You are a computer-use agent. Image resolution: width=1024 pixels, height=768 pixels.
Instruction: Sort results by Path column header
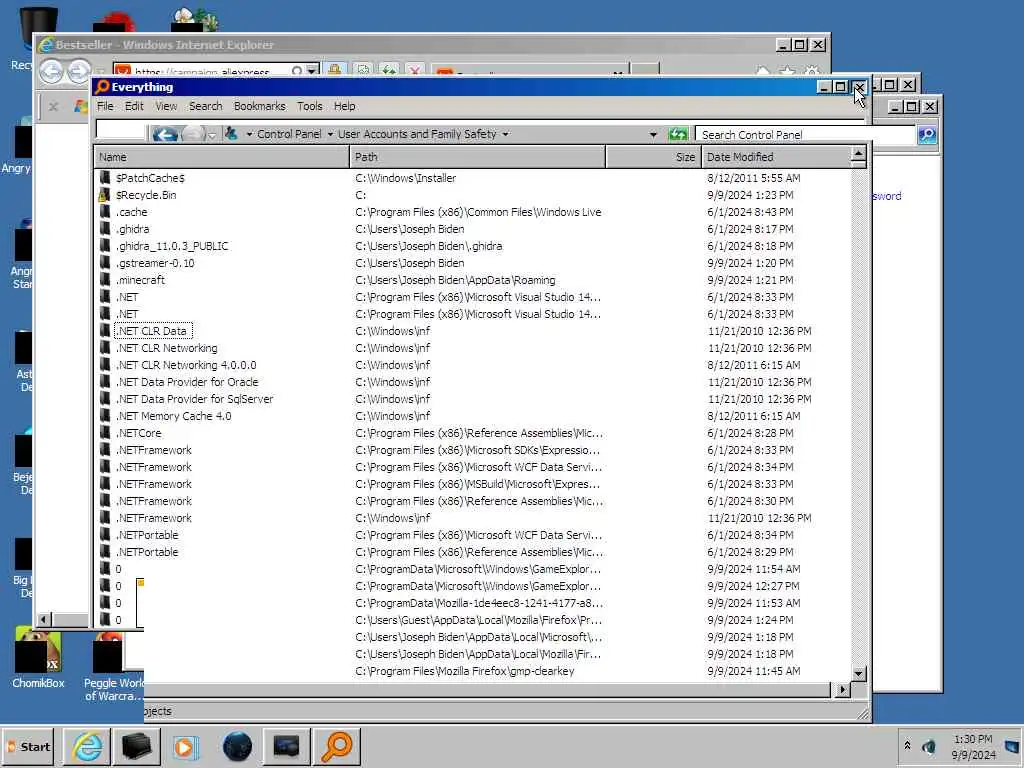coord(477,157)
